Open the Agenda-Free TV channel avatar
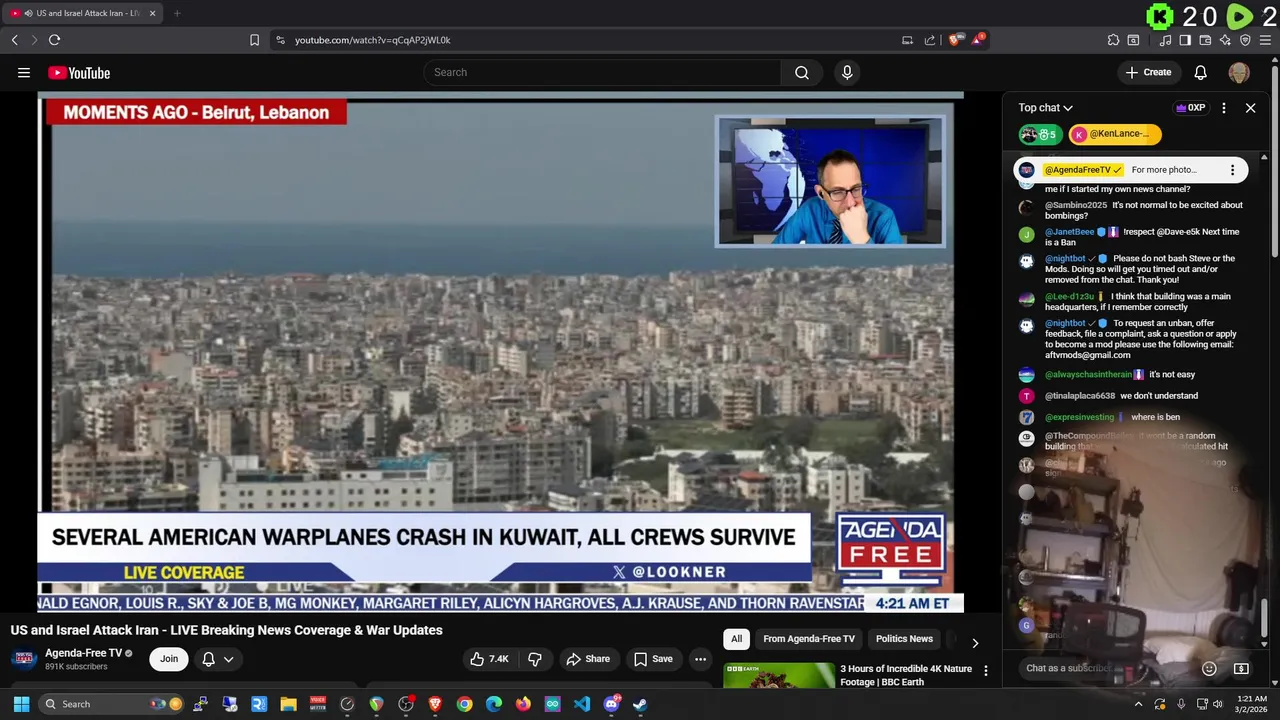 click(24, 659)
